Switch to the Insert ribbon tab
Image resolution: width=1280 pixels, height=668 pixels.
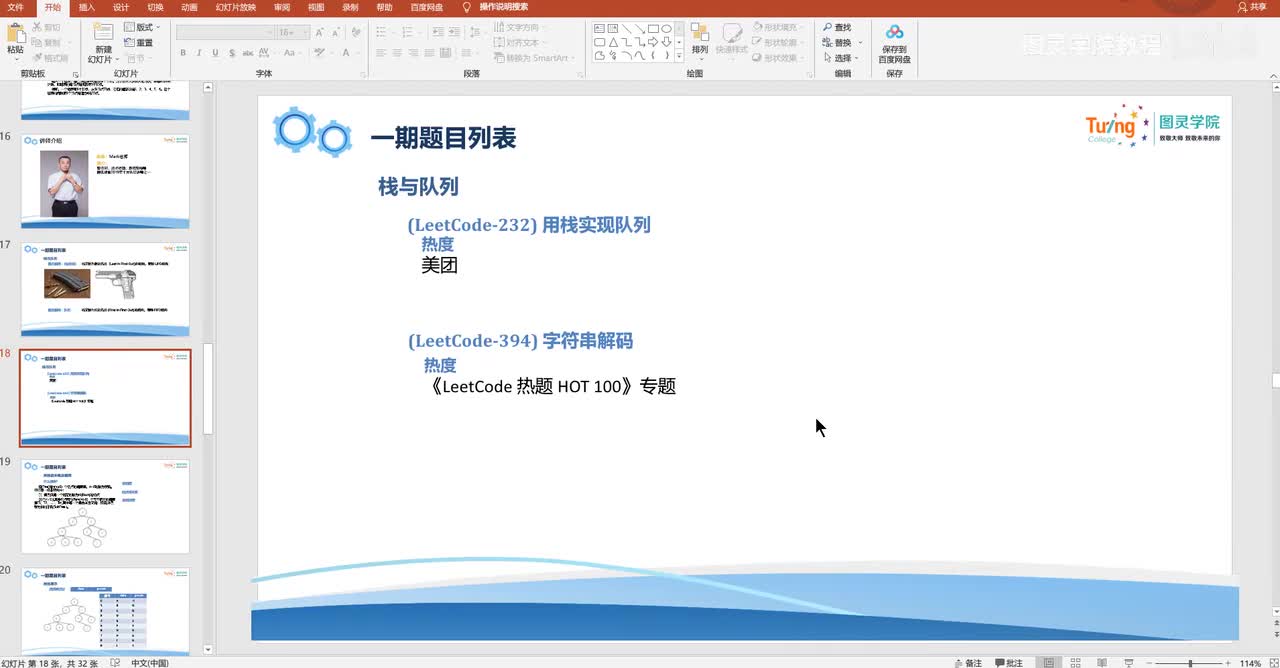87,7
